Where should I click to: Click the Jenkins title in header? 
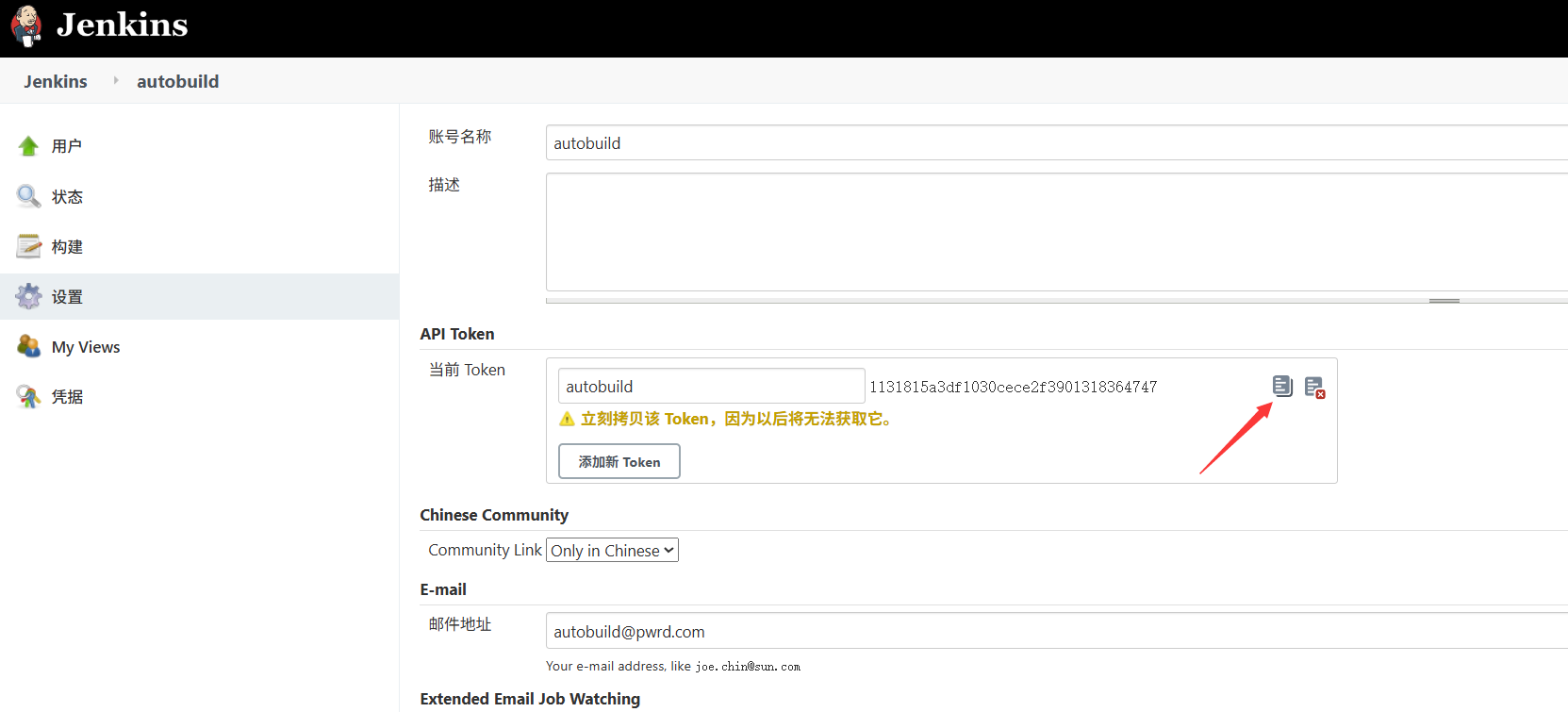click(x=123, y=25)
